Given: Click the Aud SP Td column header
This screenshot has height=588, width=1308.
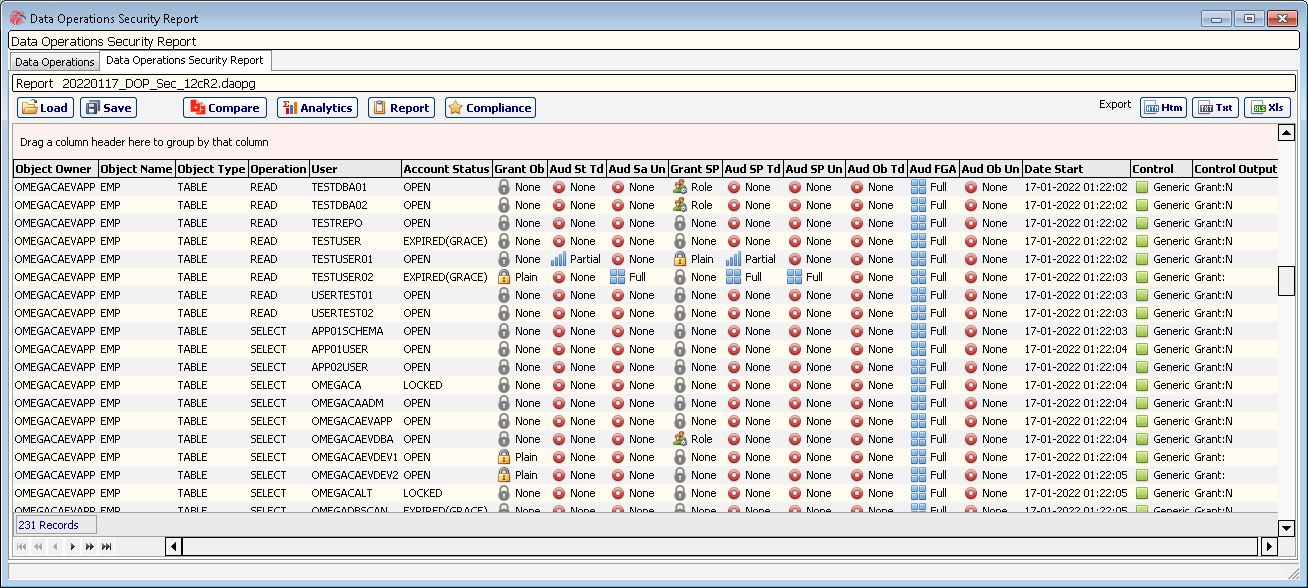Looking at the screenshot, I should 753,169.
